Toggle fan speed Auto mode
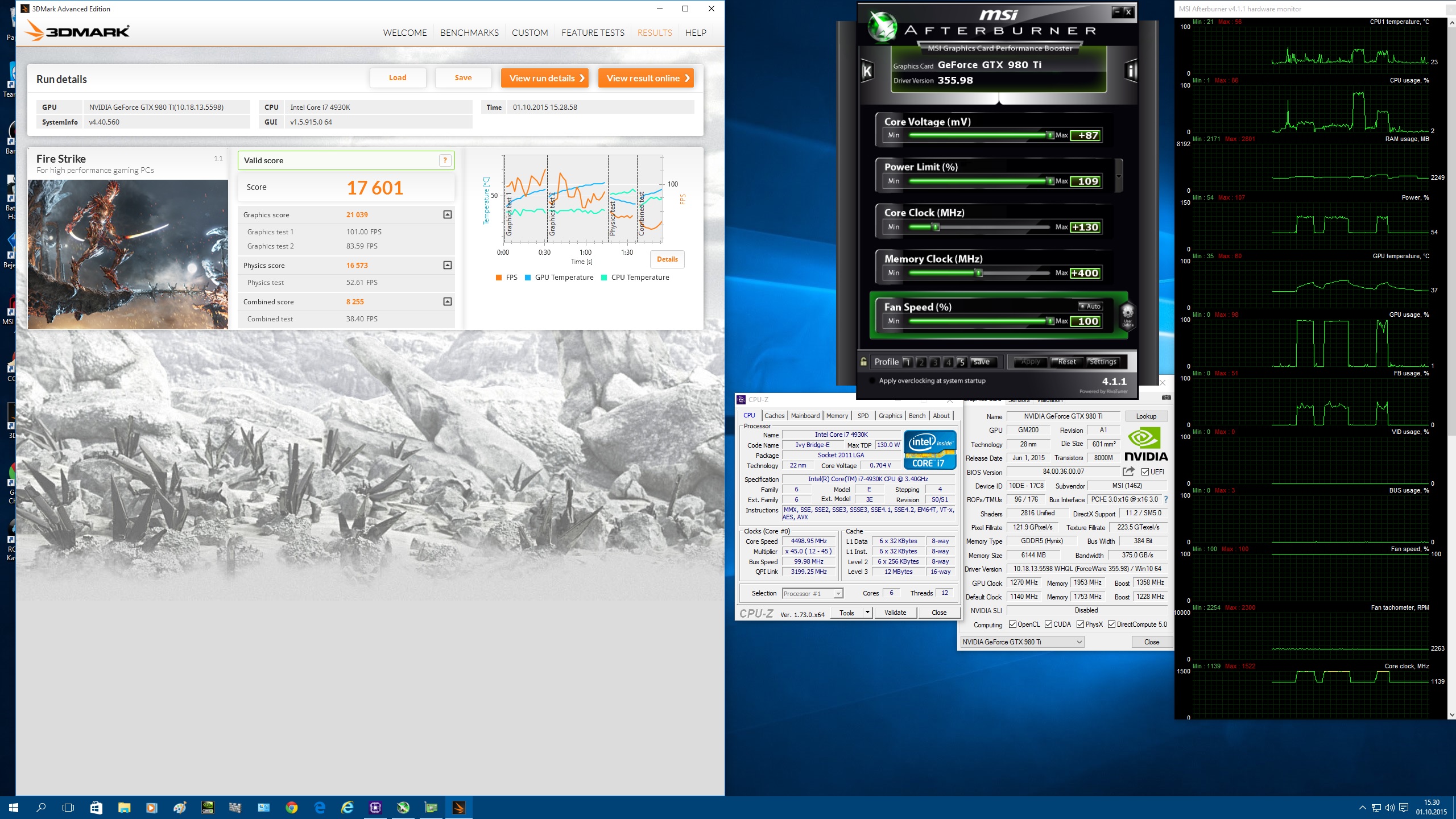Image resolution: width=1456 pixels, height=819 pixels. point(1090,306)
